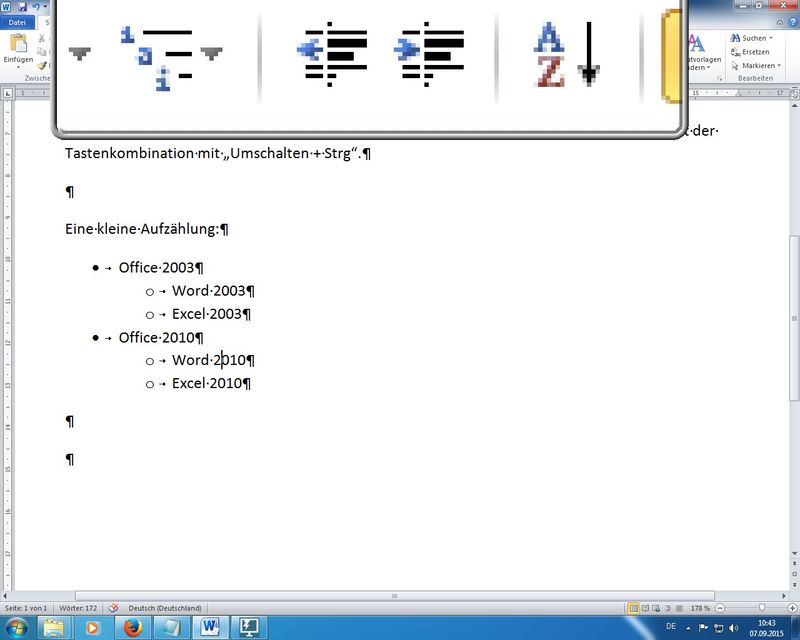Click Deutsch (Deutschland) language indicator
Viewport: 800px width, 640px height.
165,608
